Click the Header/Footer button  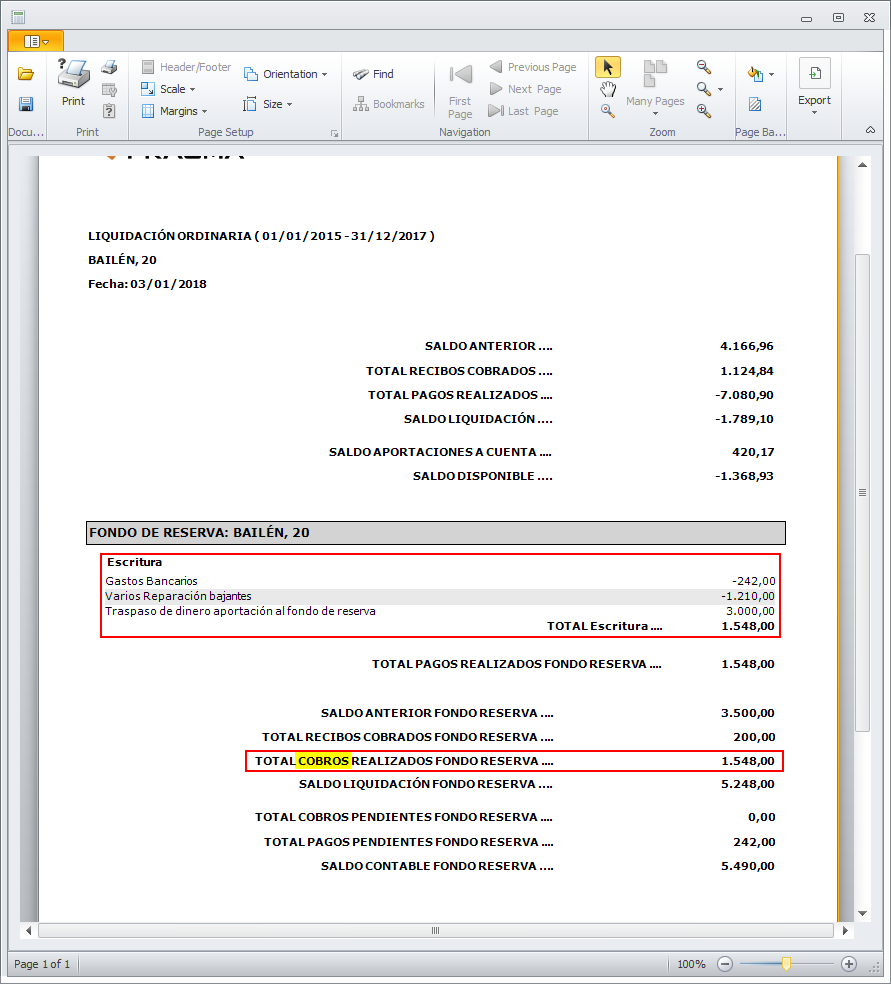[x=186, y=67]
